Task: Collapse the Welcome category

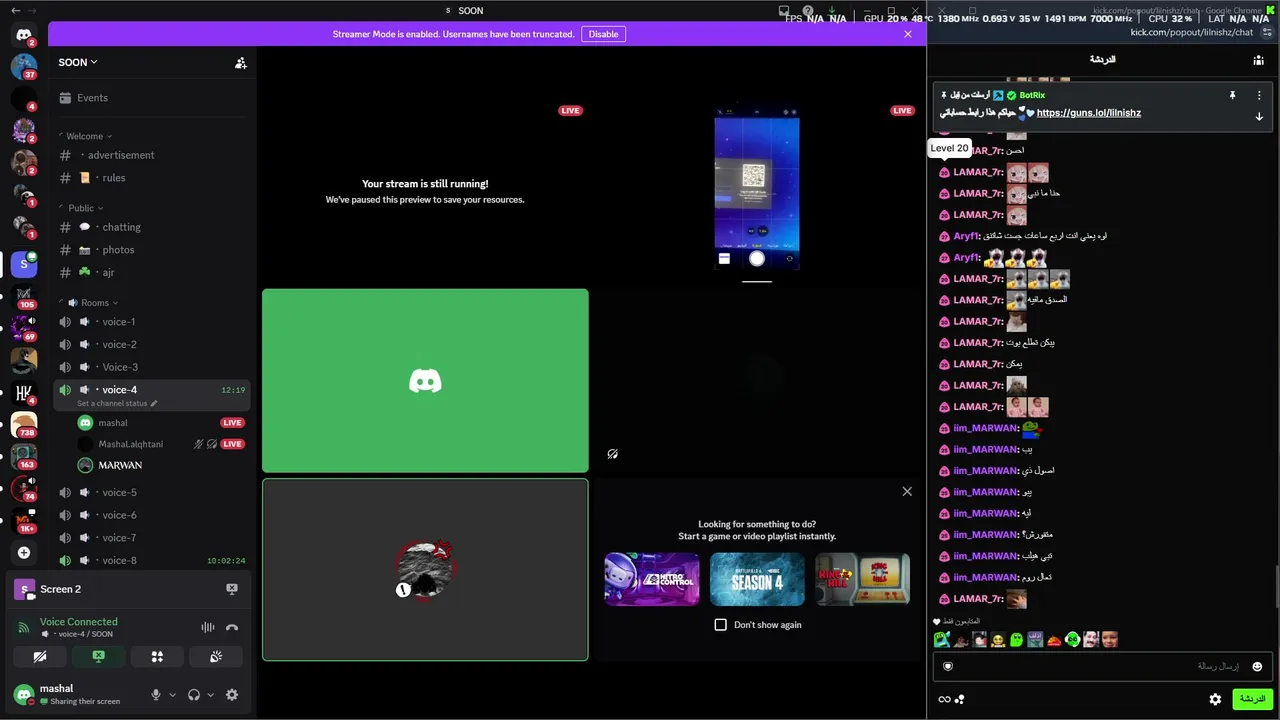Action: [x=89, y=136]
